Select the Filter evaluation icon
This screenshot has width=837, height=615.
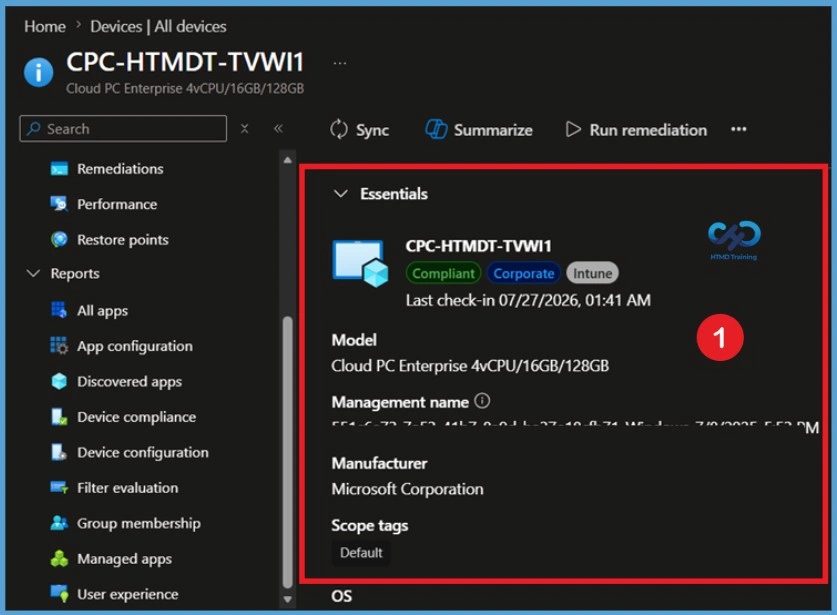59,487
